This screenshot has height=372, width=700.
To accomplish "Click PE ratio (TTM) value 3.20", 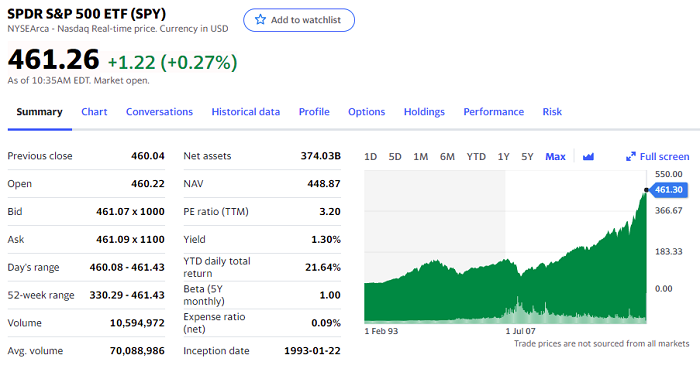I will (330, 212).
